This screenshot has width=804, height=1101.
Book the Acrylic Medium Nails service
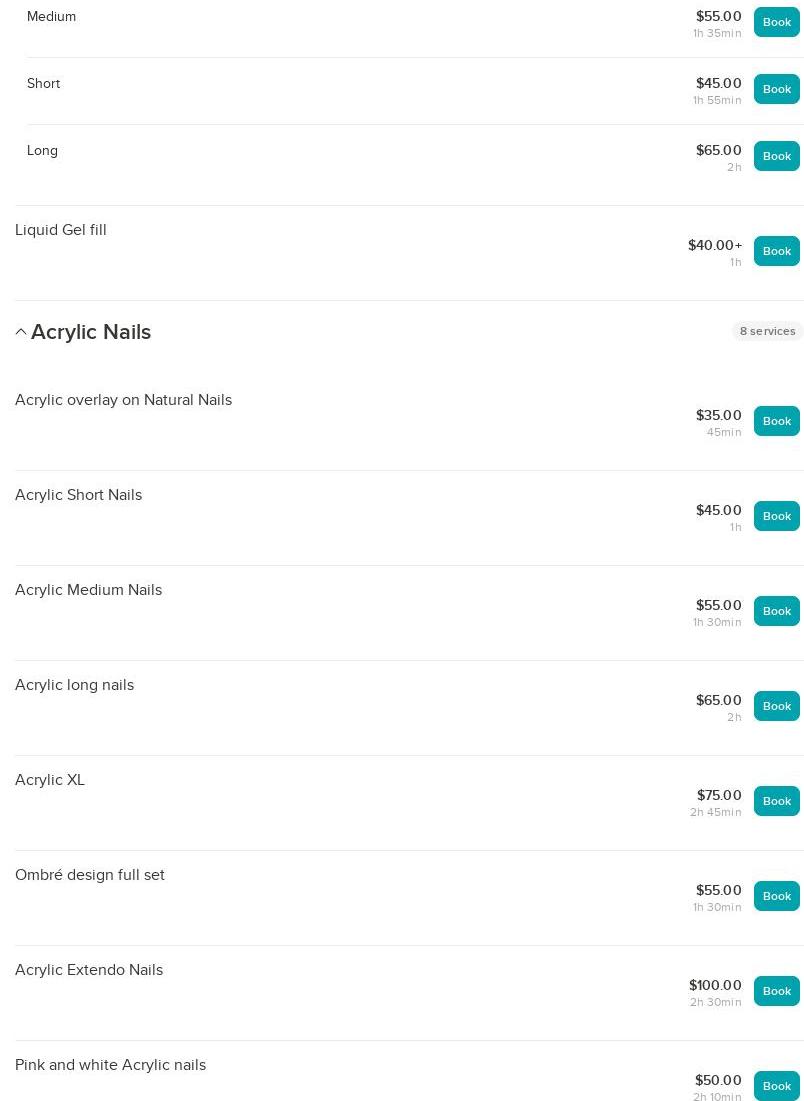(776, 611)
